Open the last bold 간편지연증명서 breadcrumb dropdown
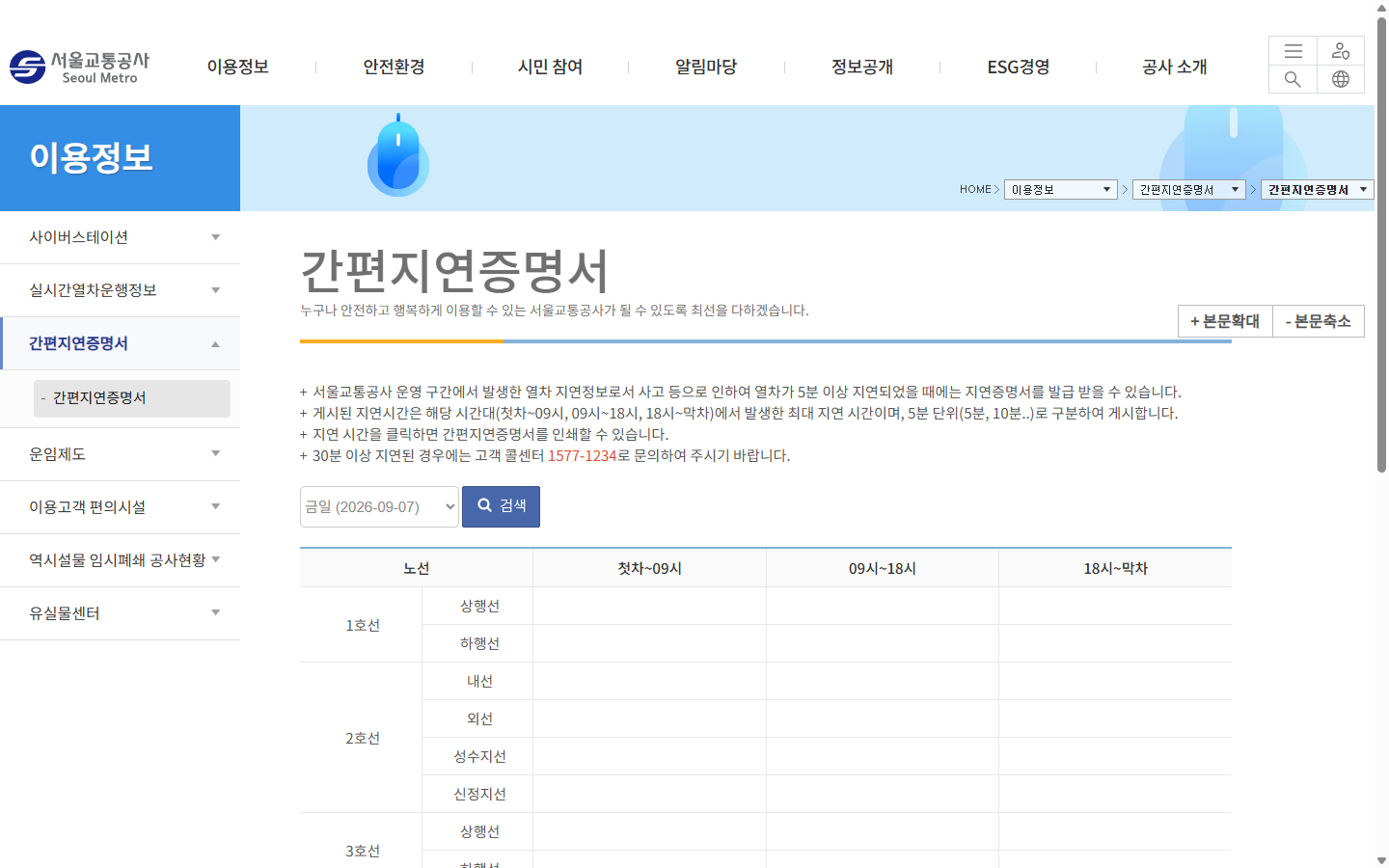The image size is (1389, 868). click(1318, 190)
